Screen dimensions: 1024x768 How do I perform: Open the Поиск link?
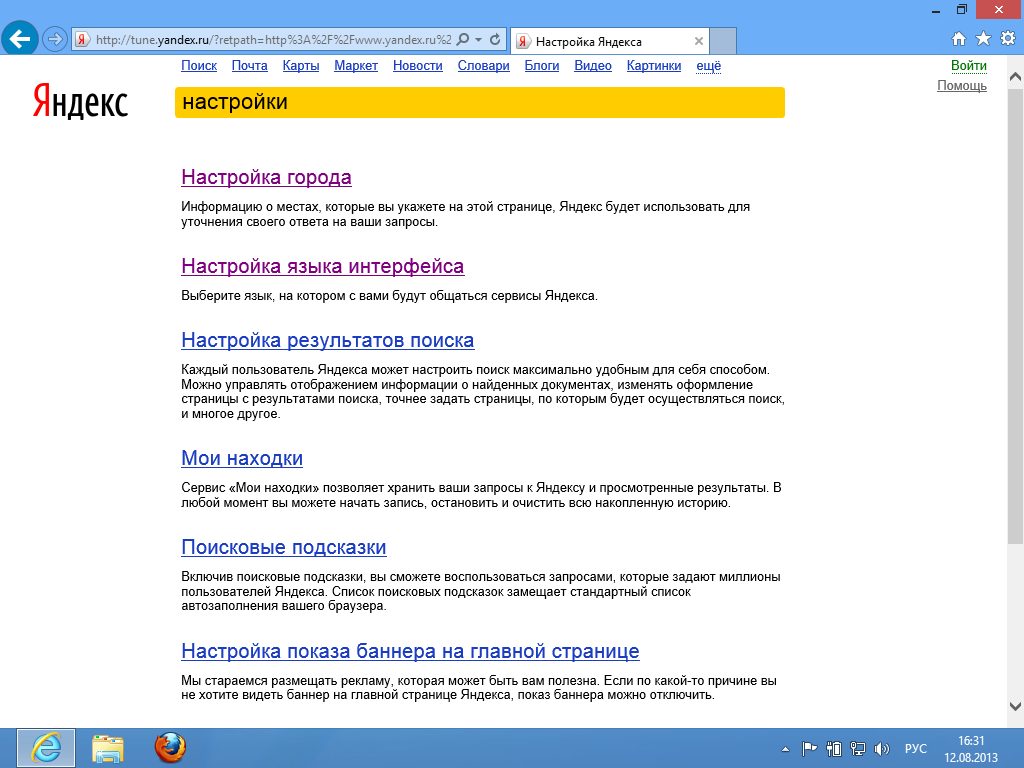[x=199, y=65]
